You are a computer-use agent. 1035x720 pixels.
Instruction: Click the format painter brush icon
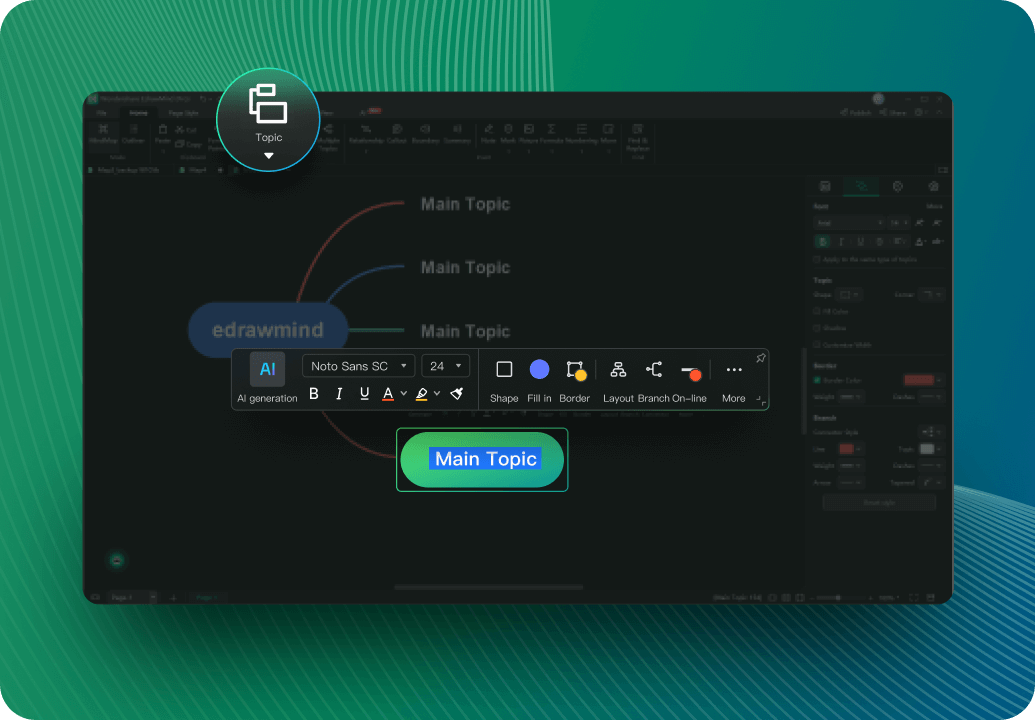[457, 393]
